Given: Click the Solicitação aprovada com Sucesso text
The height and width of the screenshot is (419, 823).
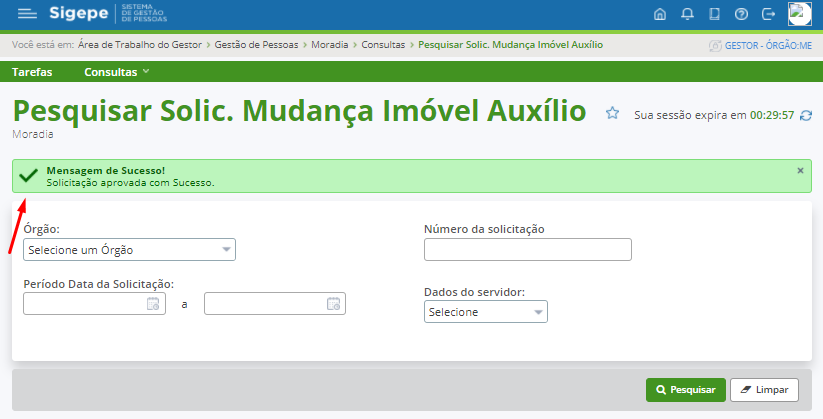Looking at the screenshot, I should click(130, 183).
